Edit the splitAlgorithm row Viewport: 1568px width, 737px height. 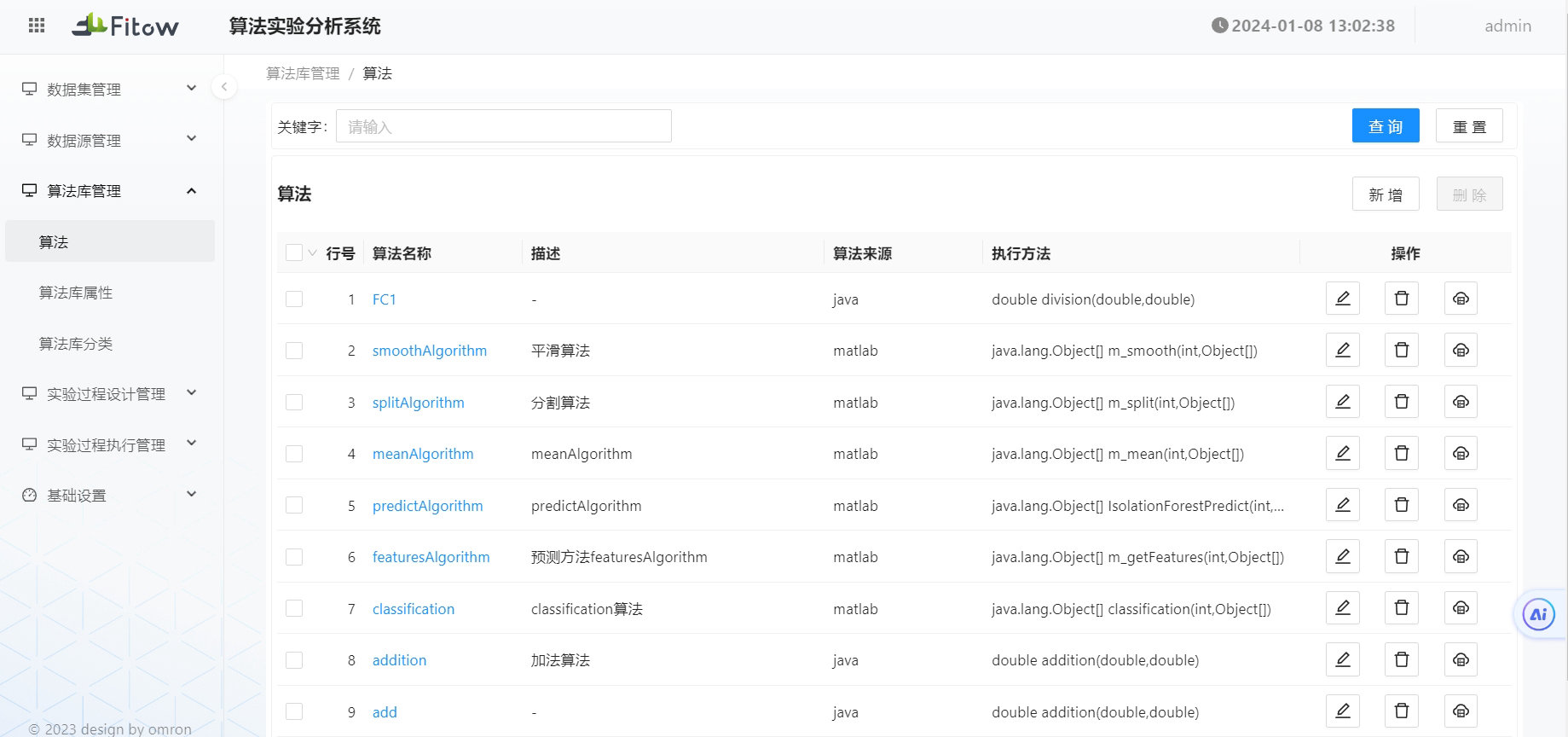(1343, 402)
